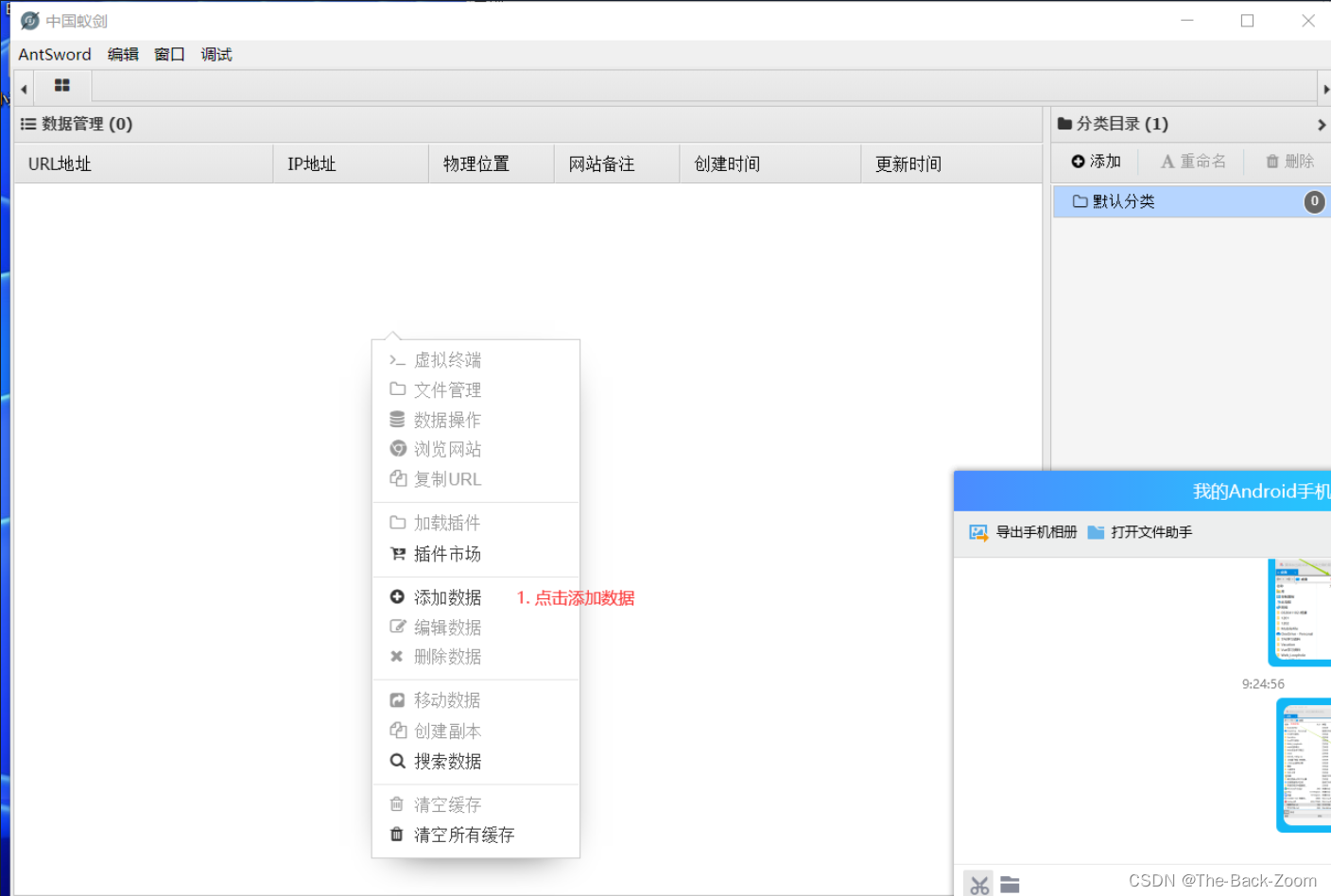Choose 浏览网站 in context menu

pyautogui.click(x=475, y=449)
